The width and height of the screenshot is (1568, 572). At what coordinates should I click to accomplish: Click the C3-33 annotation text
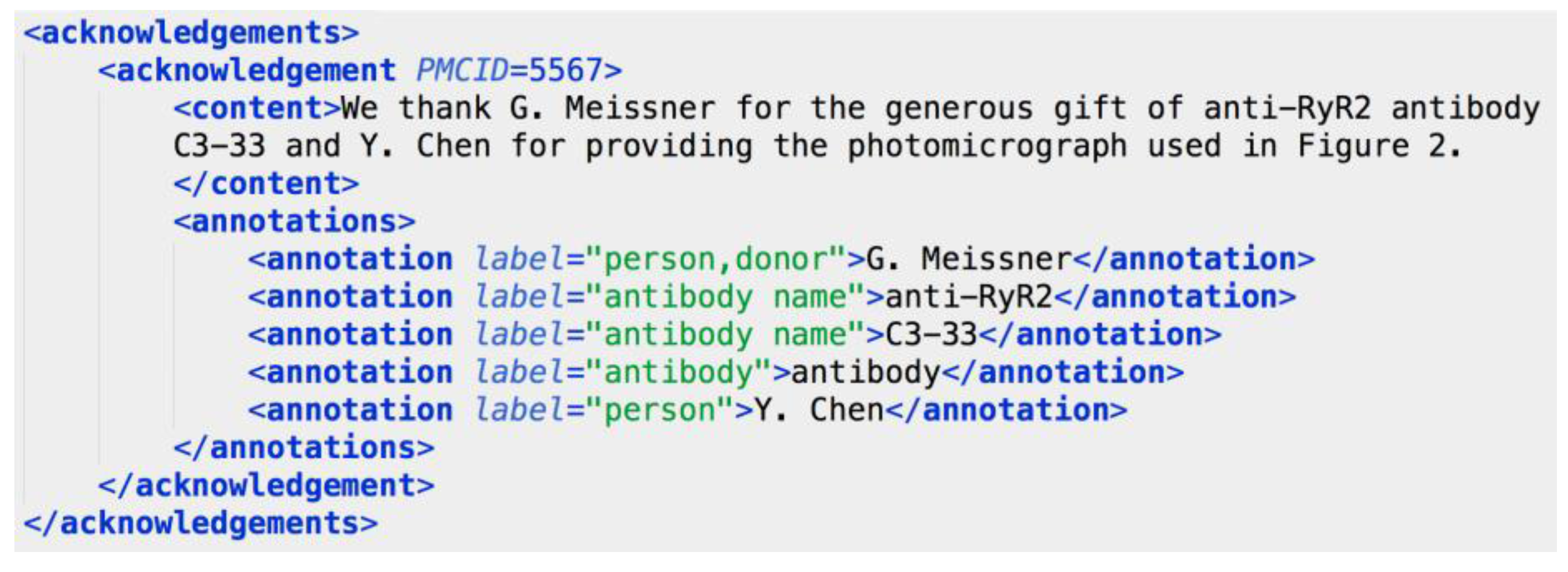tap(930, 335)
